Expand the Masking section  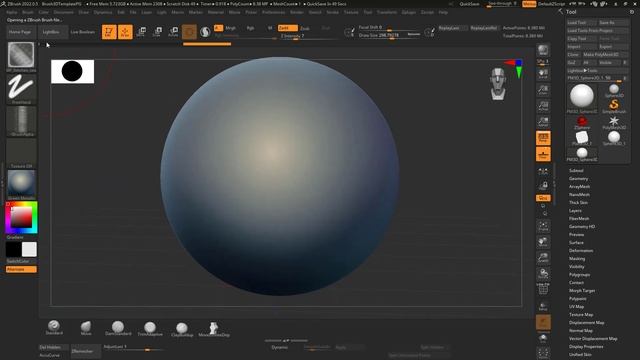click(577, 259)
